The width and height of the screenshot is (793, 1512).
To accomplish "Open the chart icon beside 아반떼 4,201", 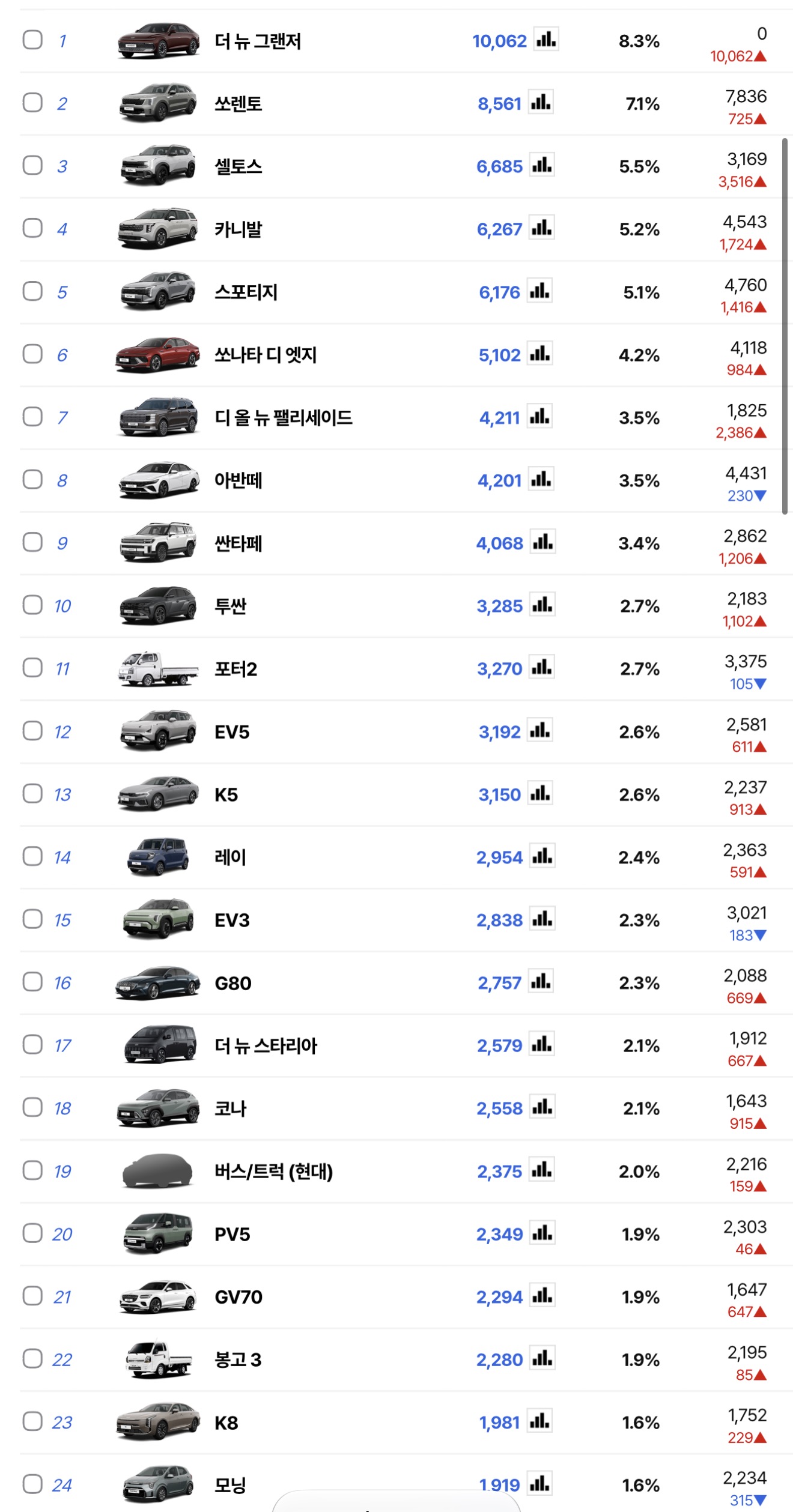I will [x=541, y=479].
